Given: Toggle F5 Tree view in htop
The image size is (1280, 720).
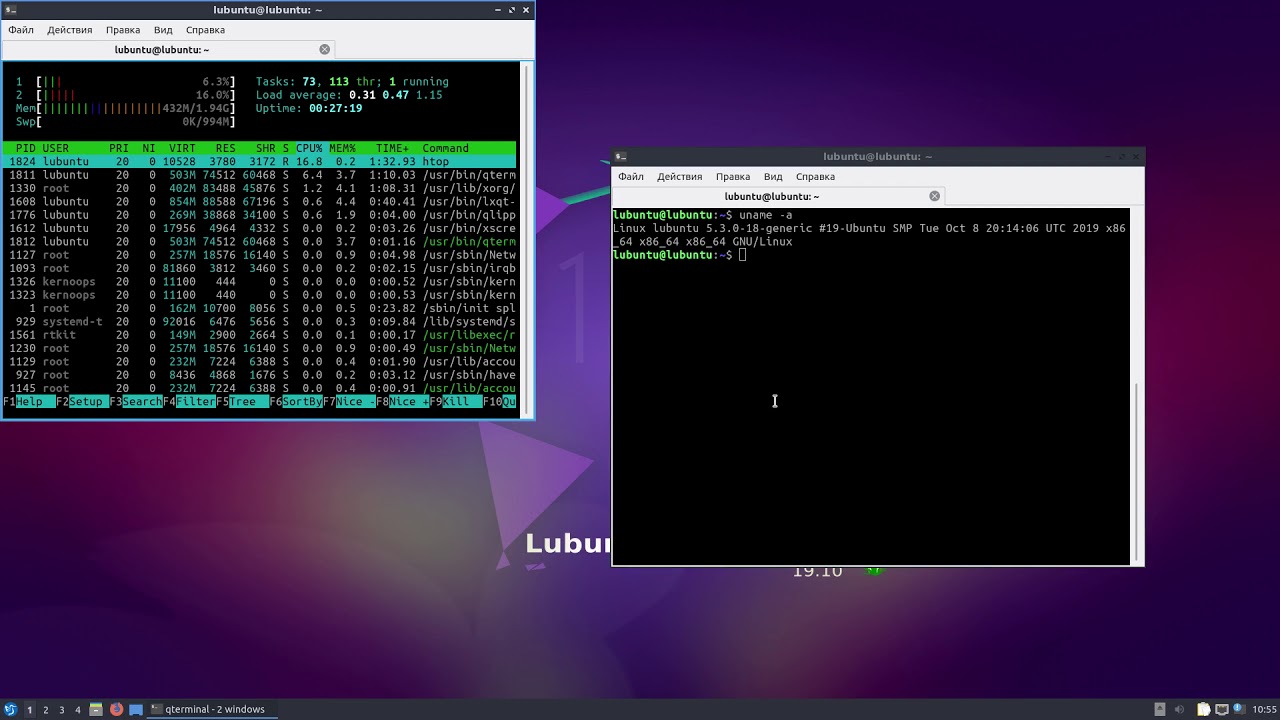Looking at the screenshot, I should pos(243,402).
